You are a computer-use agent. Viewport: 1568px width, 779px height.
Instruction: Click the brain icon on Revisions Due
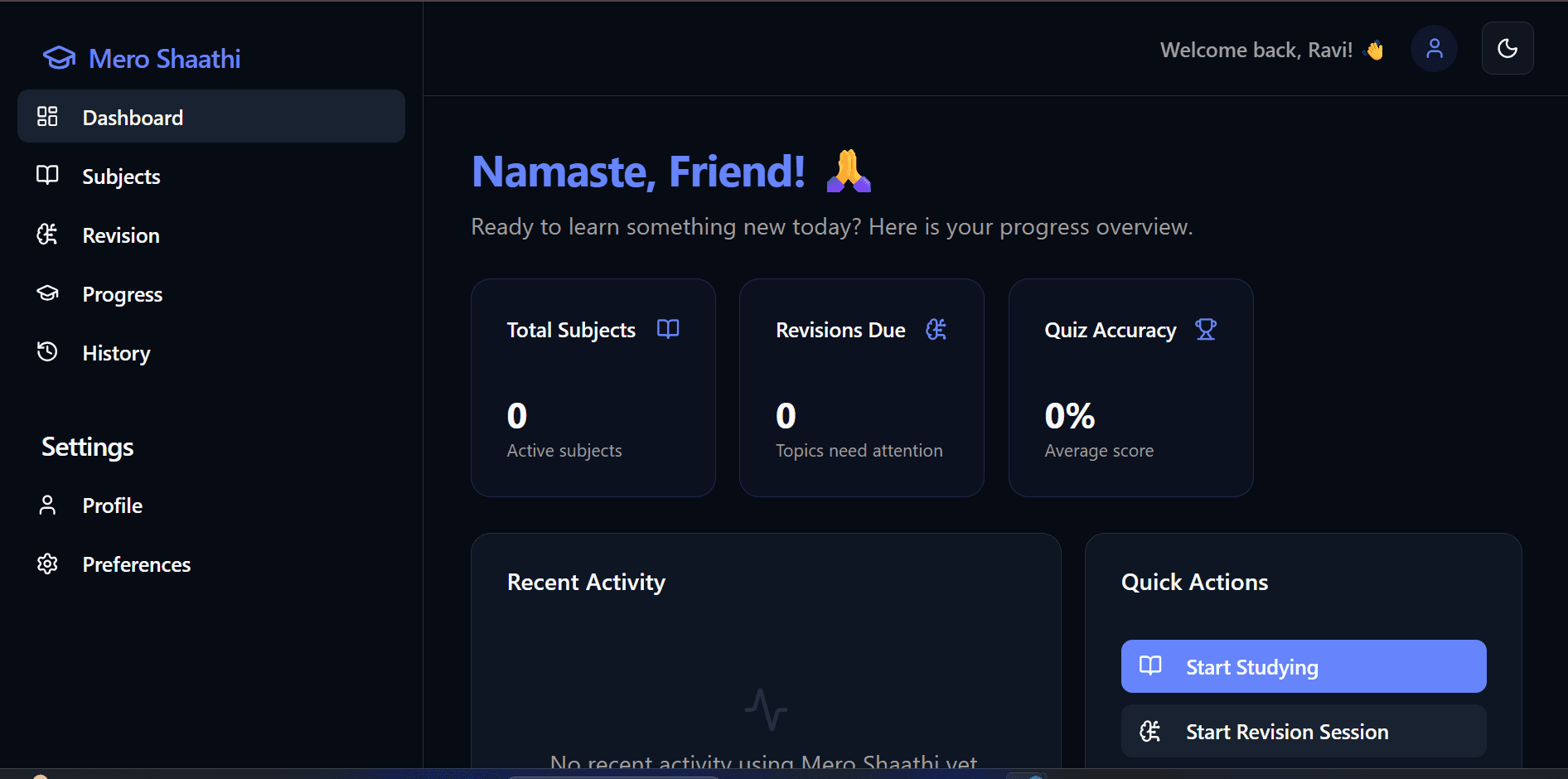(936, 329)
